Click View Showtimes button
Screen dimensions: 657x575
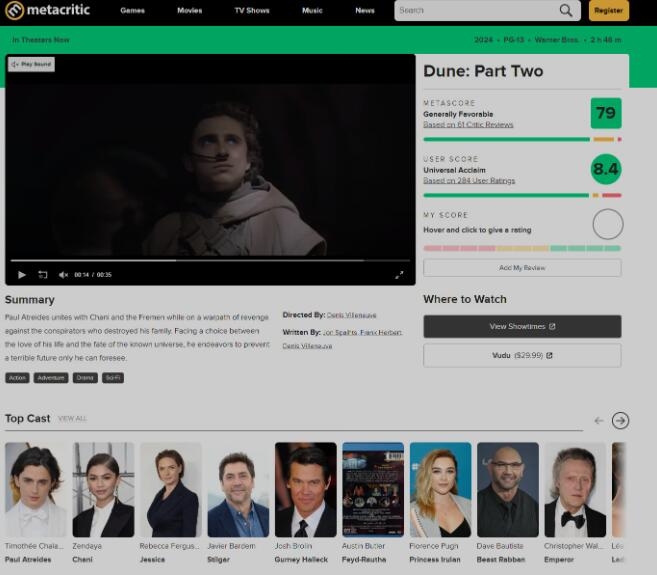click(522, 326)
